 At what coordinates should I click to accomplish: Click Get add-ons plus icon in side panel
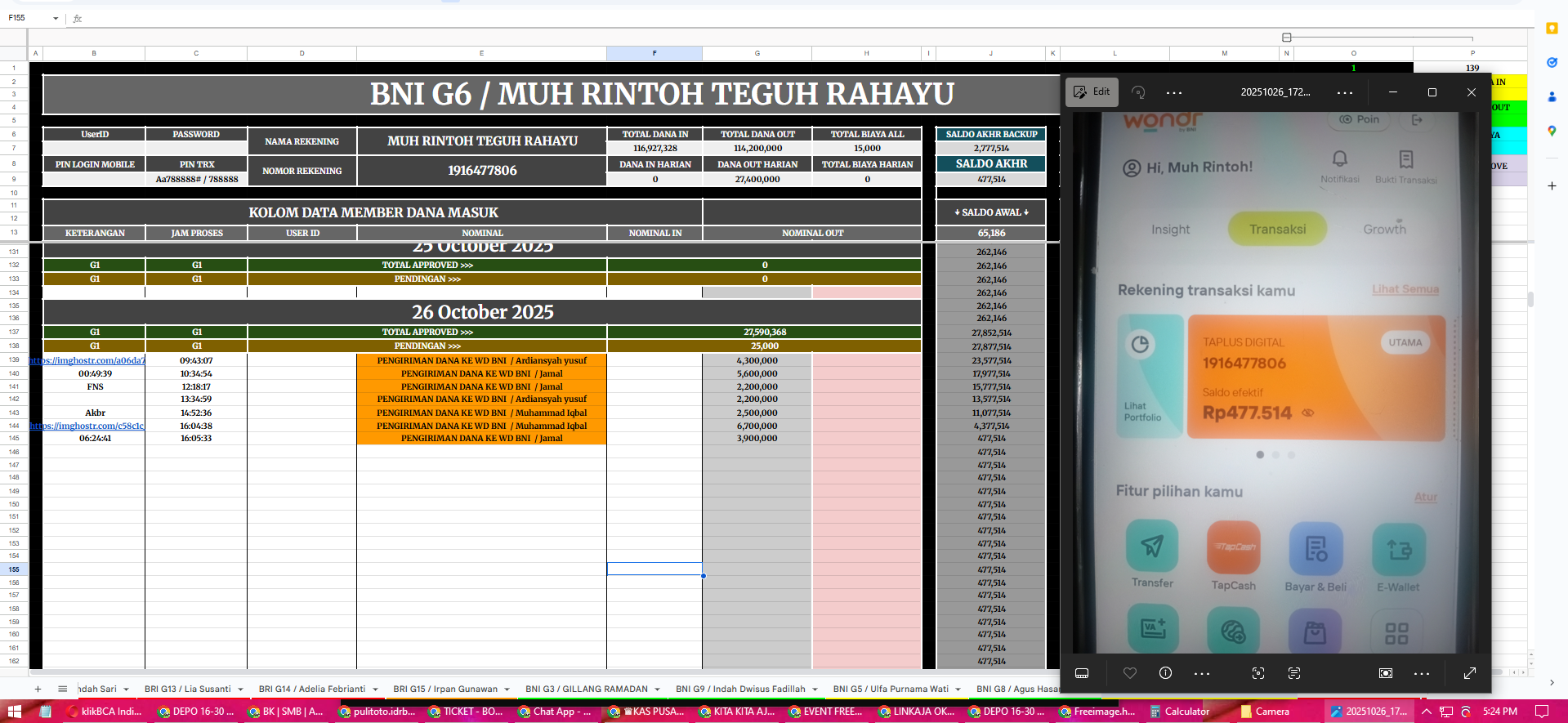pos(1552,185)
